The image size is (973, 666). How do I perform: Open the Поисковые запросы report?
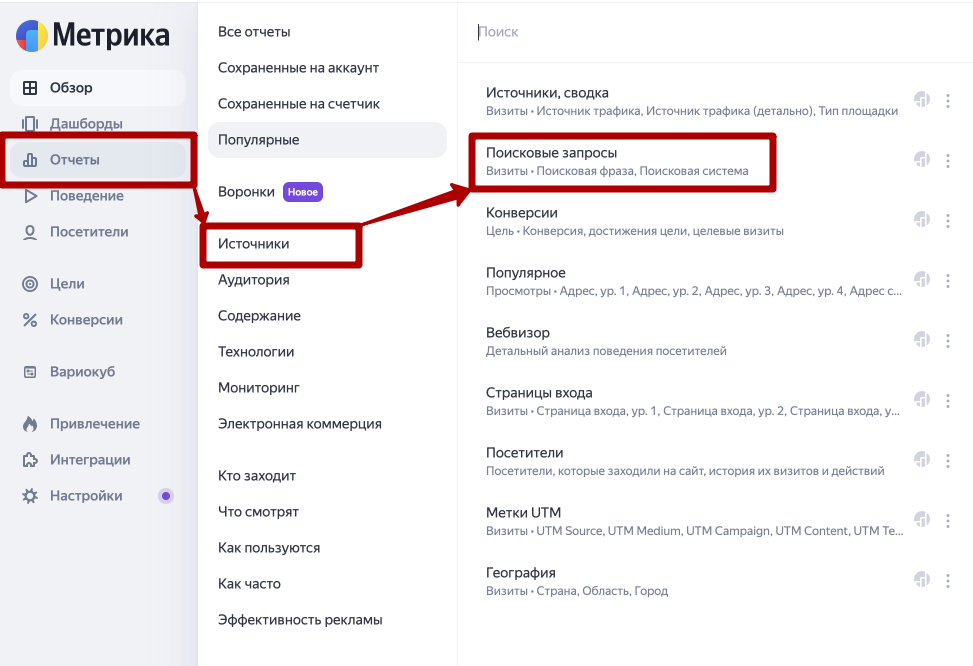tap(617, 161)
